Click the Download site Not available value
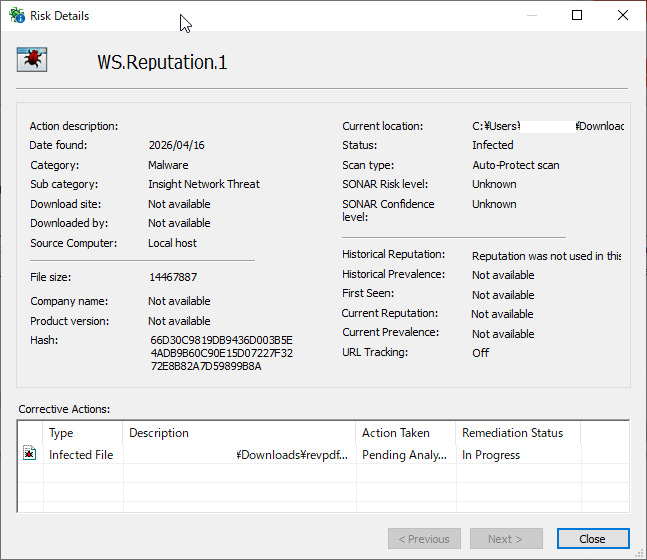 click(179, 204)
